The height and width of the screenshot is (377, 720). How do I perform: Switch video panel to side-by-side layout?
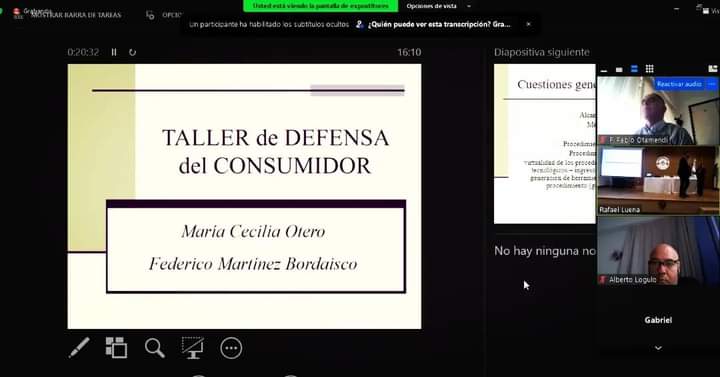click(x=713, y=69)
